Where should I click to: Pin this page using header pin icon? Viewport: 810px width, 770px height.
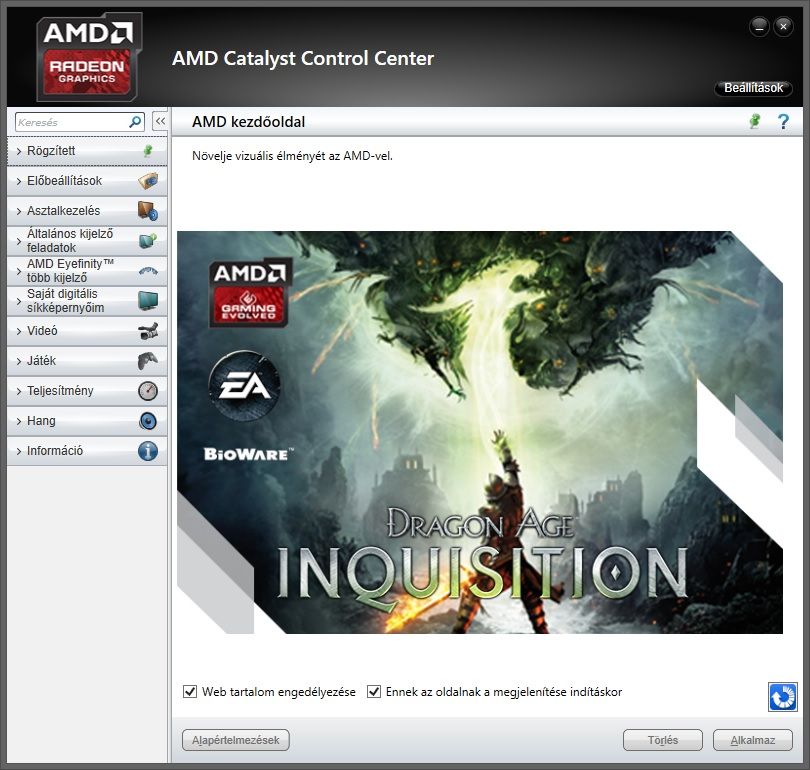pos(755,121)
